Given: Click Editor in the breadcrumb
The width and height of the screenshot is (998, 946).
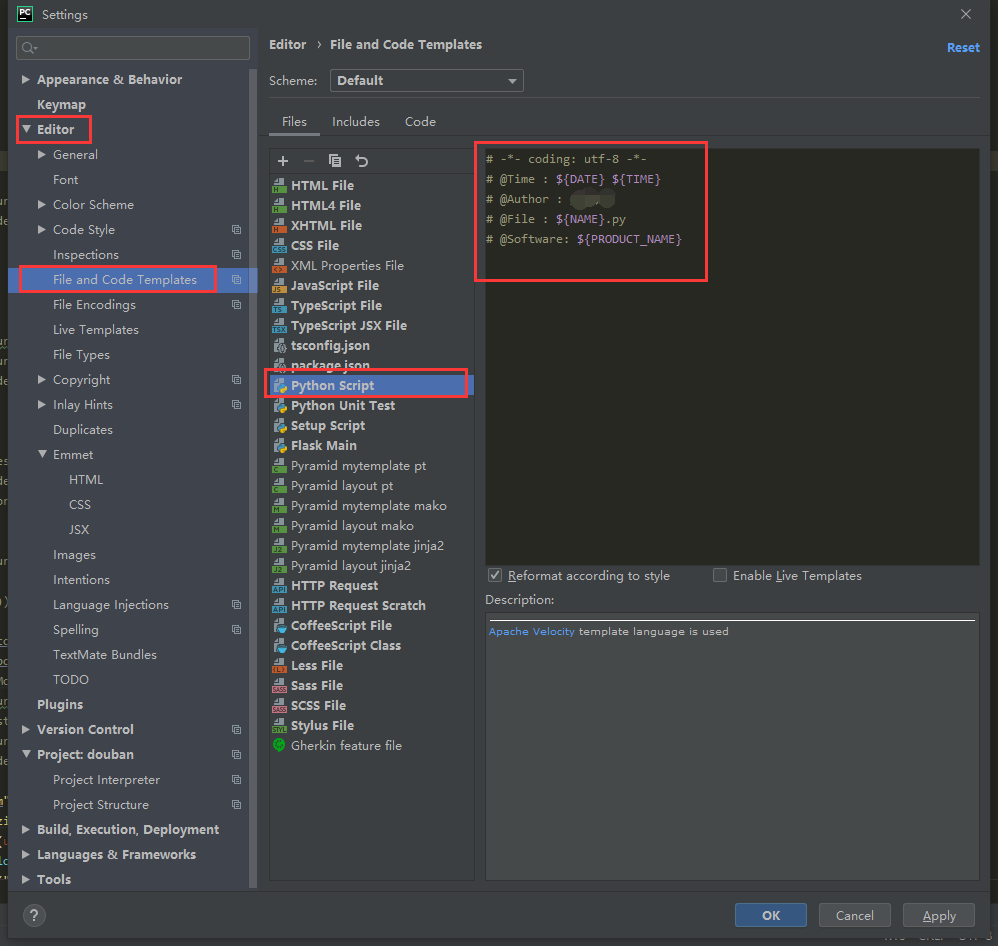Looking at the screenshot, I should pyautogui.click(x=287, y=45).
